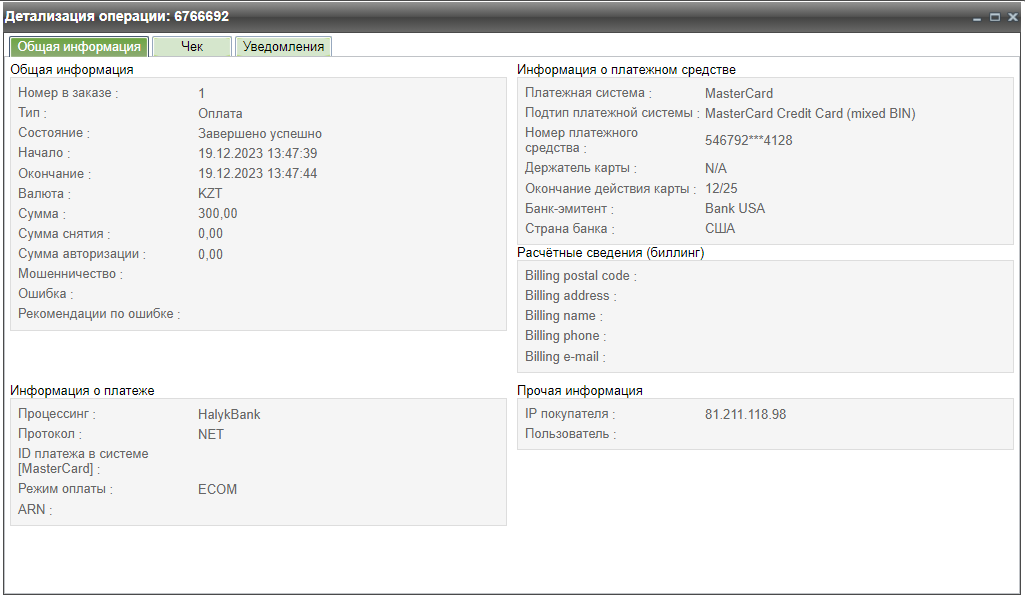Click the processing value HalykBank
The height and width of the screenshot is (597, 1025).
coord(229,414)
